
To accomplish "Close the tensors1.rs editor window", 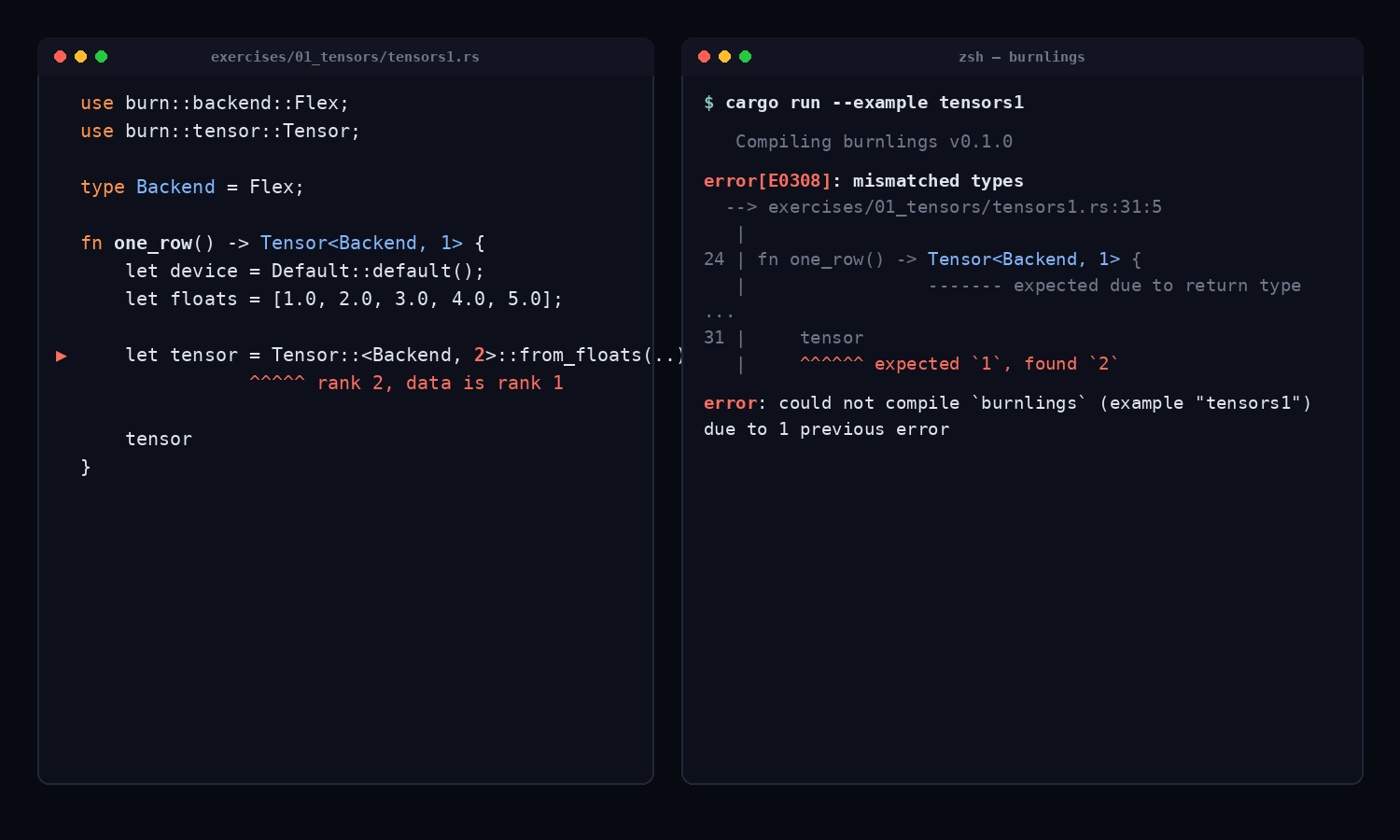I will 60,57.
